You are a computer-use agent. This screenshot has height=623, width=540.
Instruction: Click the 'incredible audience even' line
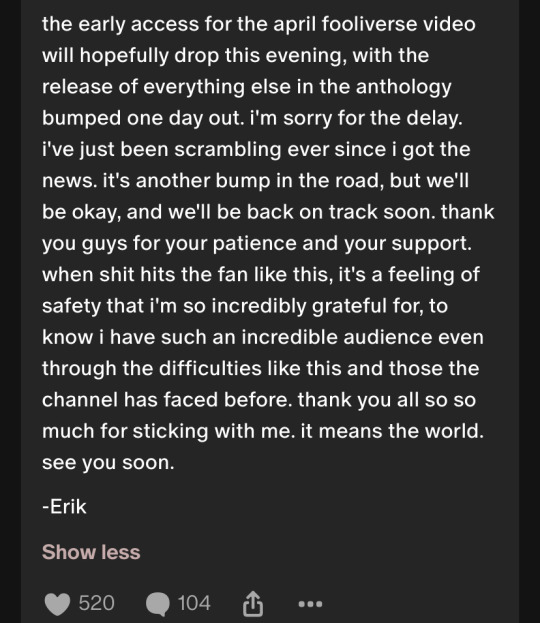point(263,337)
